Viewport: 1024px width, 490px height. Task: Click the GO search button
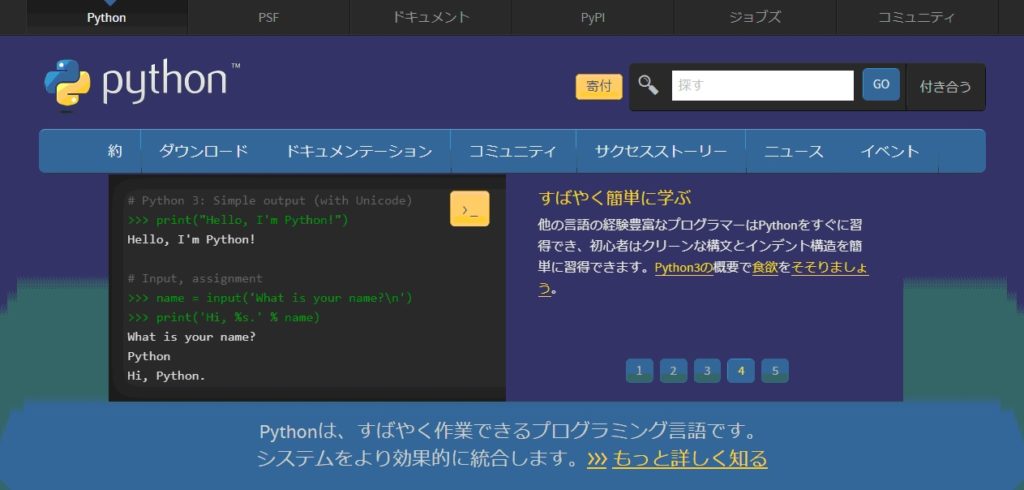click(881, 84)
